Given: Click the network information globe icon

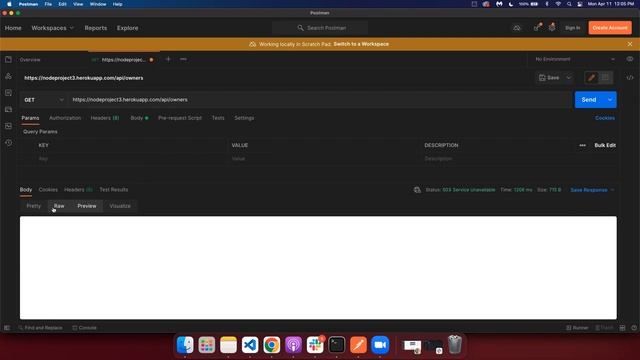Looking at the screenshot, I should 417,190.
